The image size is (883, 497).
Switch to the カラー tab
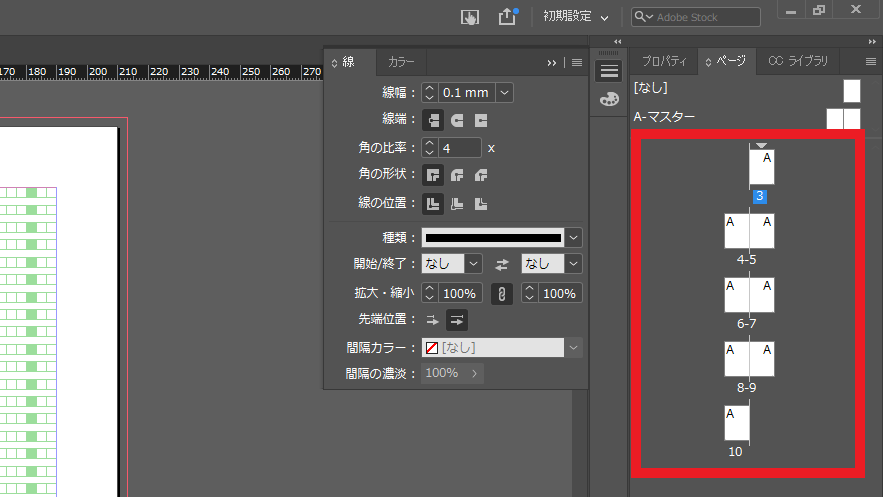click(x=401, y=62)
